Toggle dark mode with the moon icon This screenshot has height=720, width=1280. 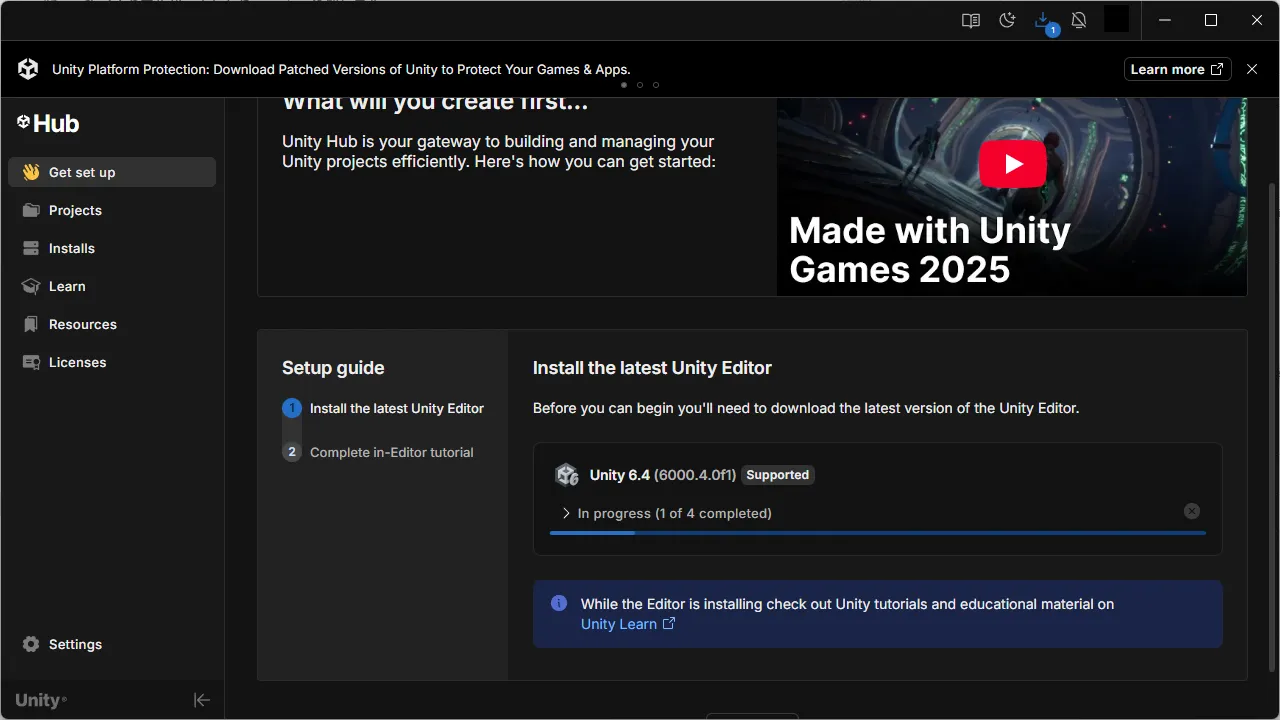(x=1007, y=20)
